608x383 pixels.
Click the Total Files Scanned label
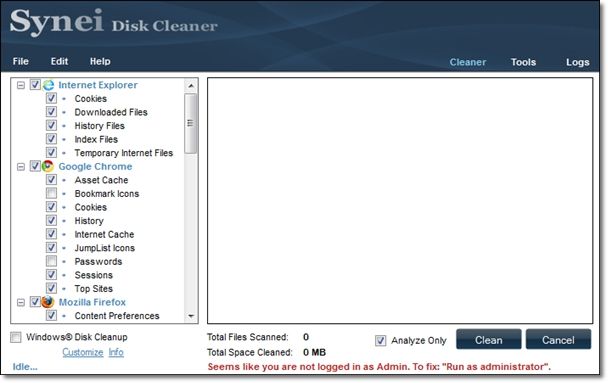[247, 337]
